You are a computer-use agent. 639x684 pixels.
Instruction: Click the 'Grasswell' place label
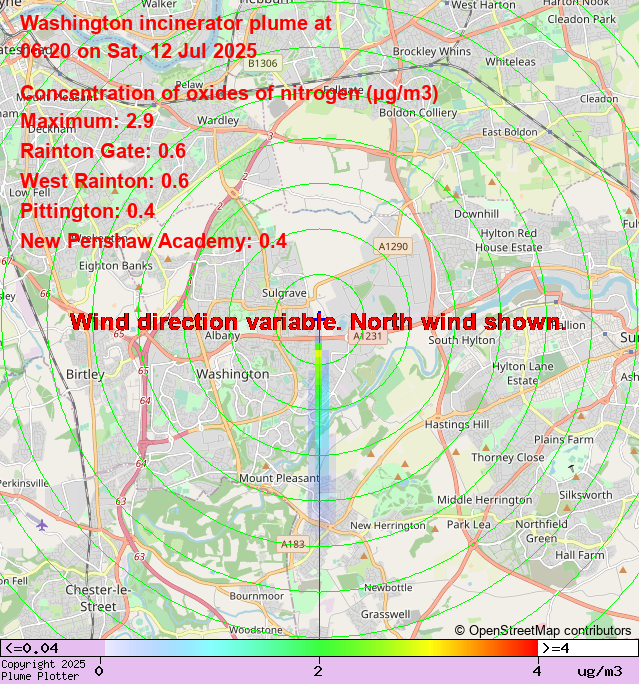coord(386,614)
